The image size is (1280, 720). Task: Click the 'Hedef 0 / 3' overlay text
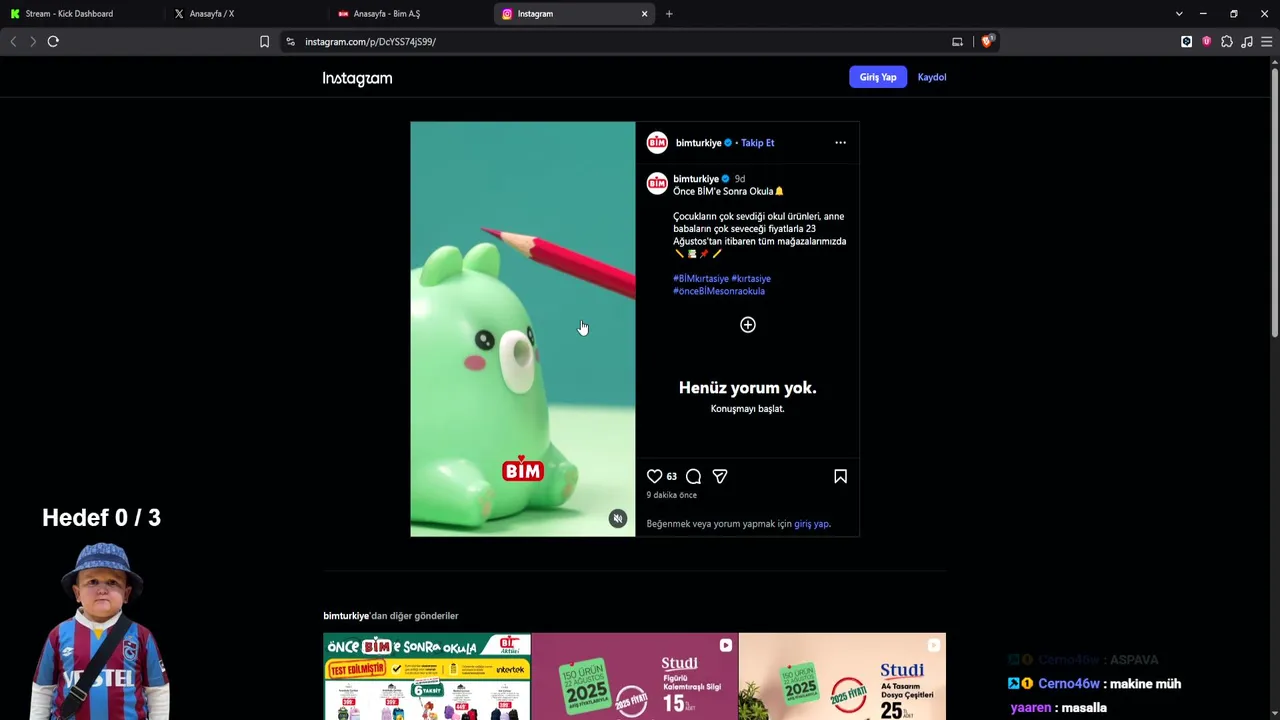point(101,518)
